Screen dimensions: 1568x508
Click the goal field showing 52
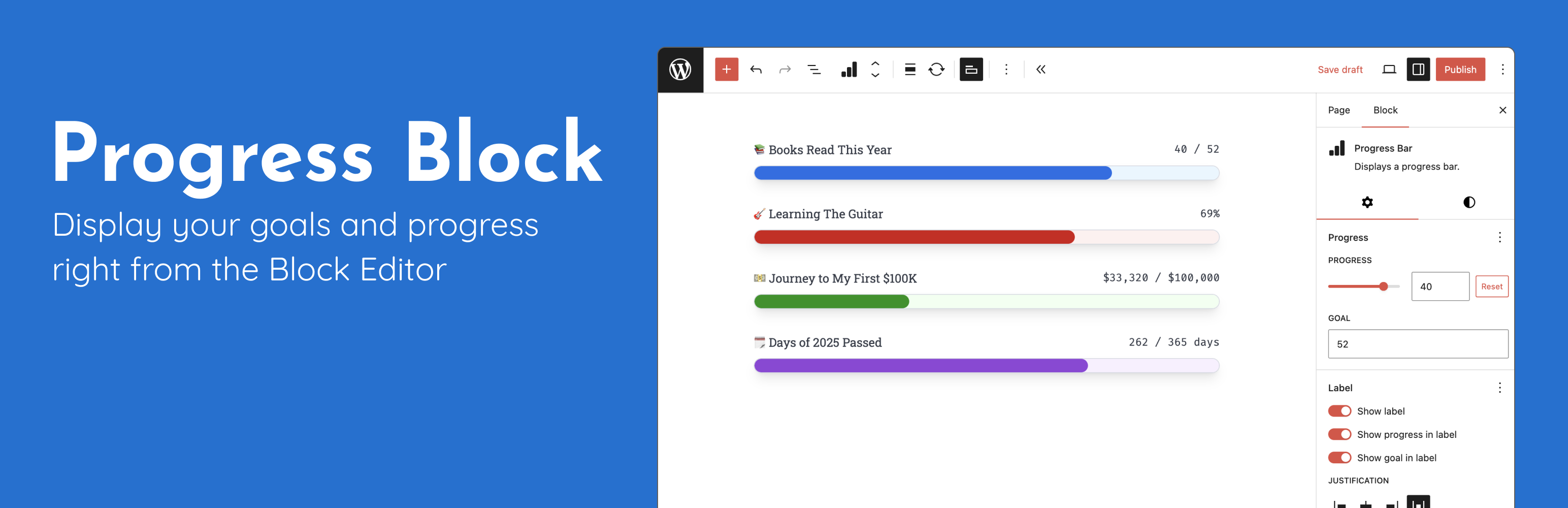(x=1418, y=344)
